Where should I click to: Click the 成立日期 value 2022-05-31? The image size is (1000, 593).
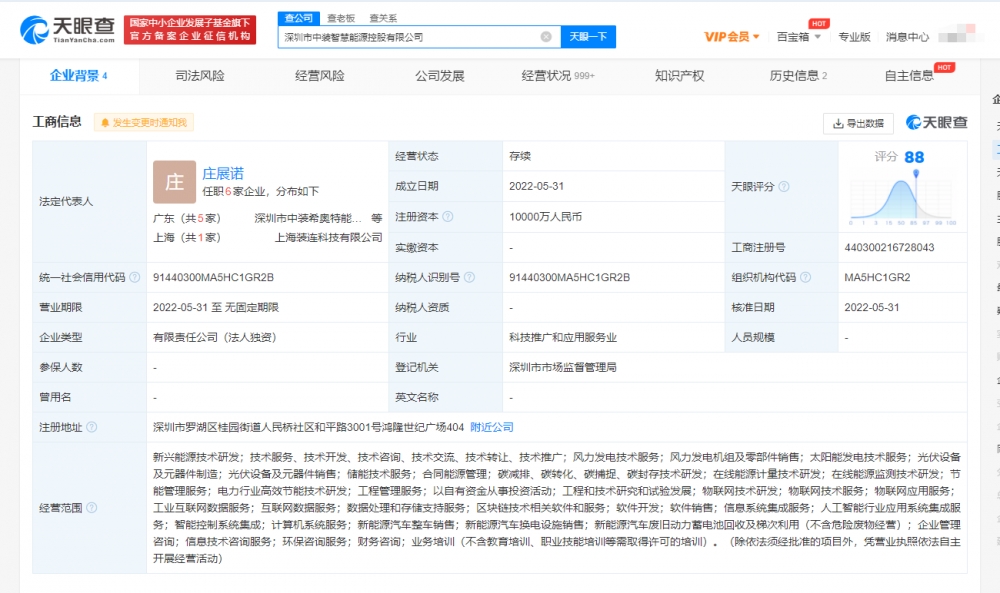click(x=536, y=186)
